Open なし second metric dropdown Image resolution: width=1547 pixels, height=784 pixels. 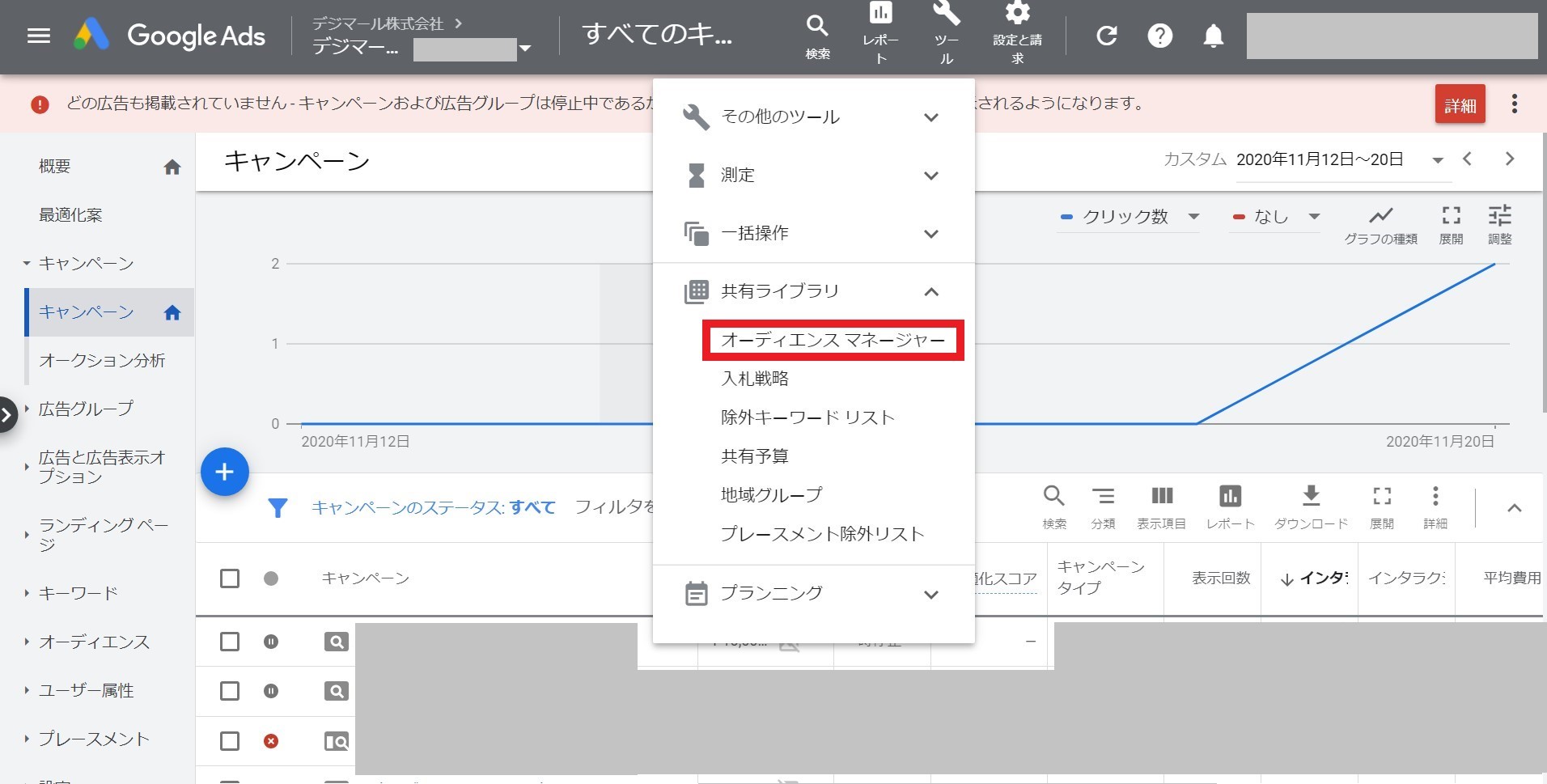click(1275, 217)
